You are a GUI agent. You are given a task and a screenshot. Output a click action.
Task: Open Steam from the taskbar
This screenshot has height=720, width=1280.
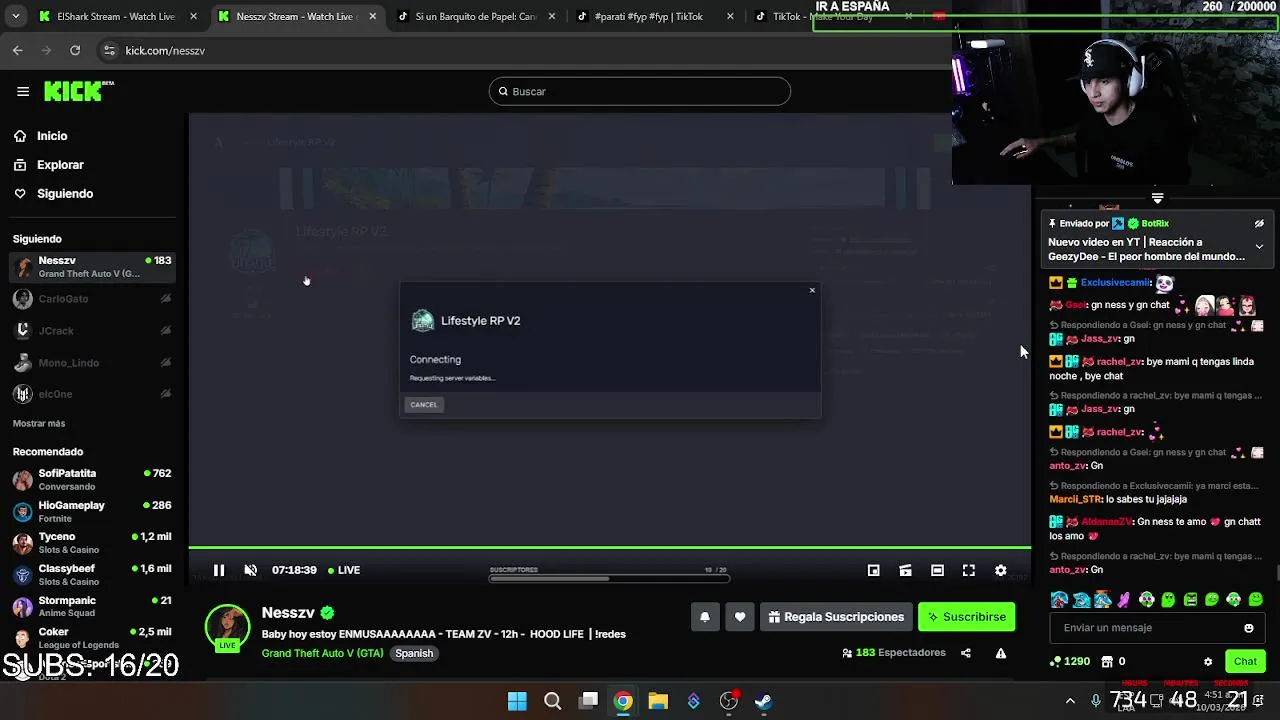(763, 701)
